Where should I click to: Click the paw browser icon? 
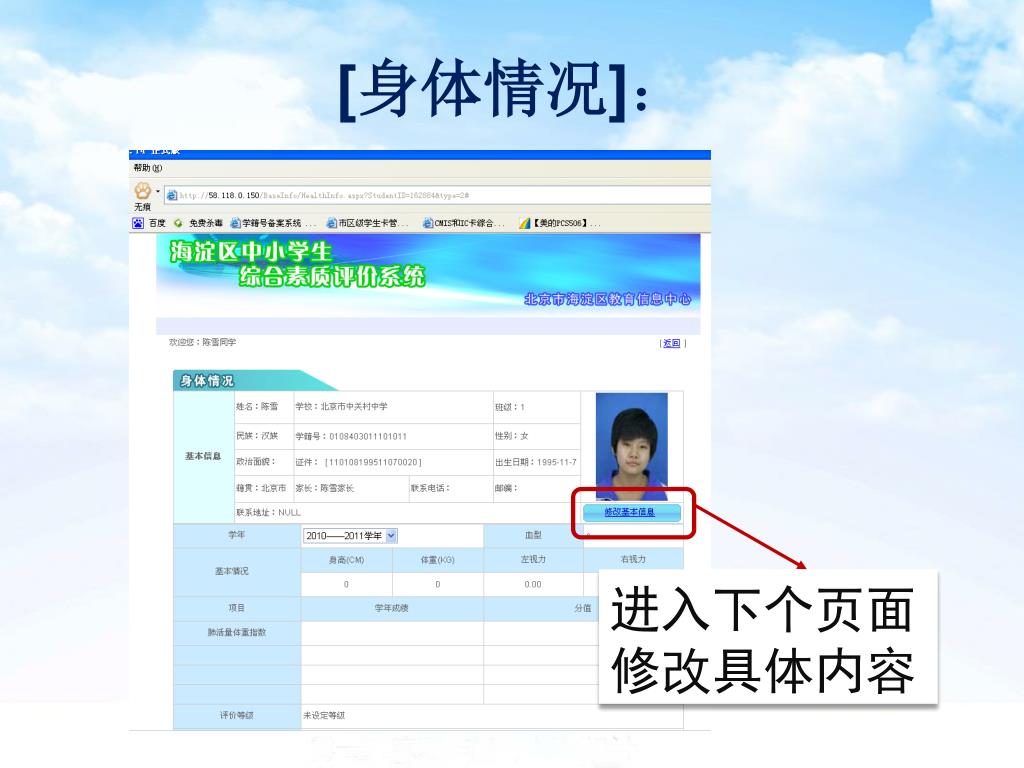[142, 191]
